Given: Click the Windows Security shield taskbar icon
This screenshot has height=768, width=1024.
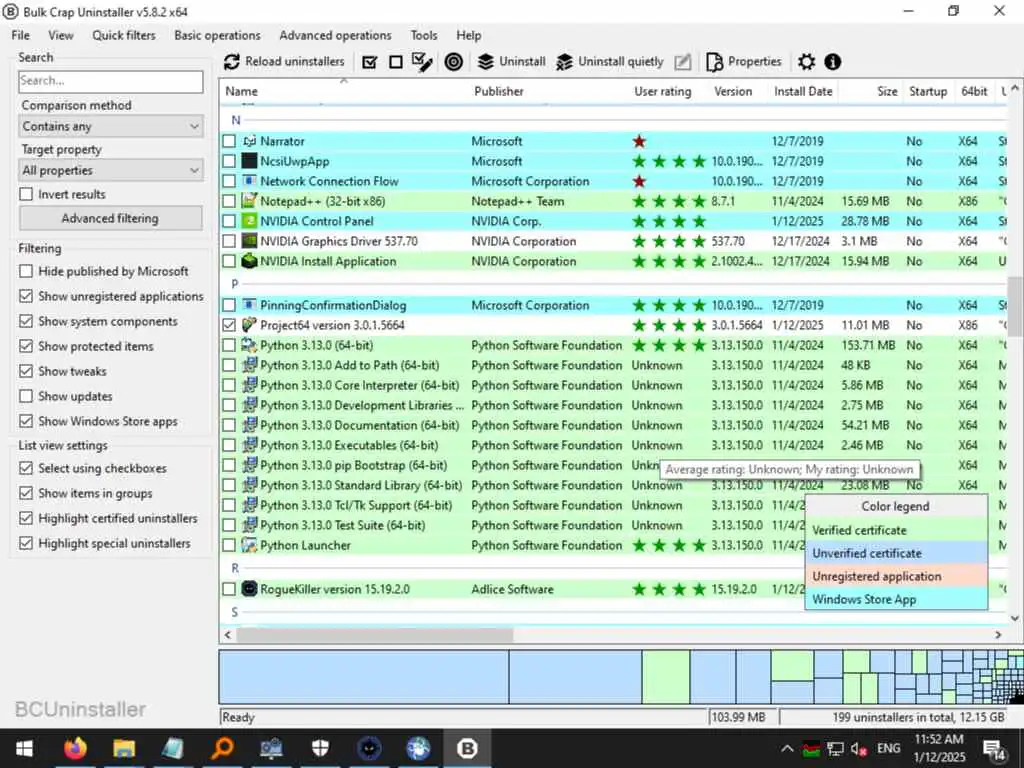Looking at the screenshot, I should 320,748.
